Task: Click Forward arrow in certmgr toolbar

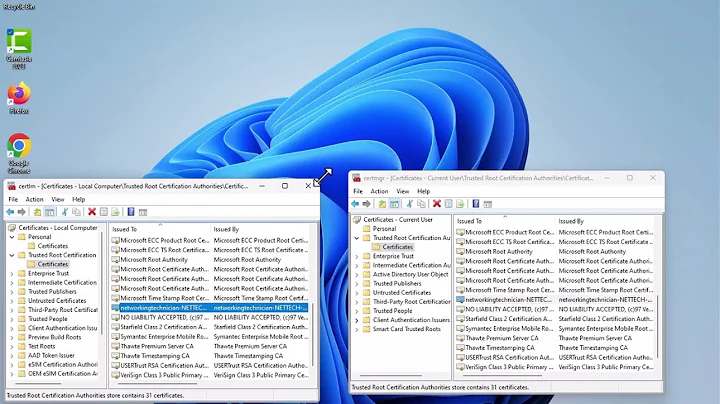Action: 366,204
